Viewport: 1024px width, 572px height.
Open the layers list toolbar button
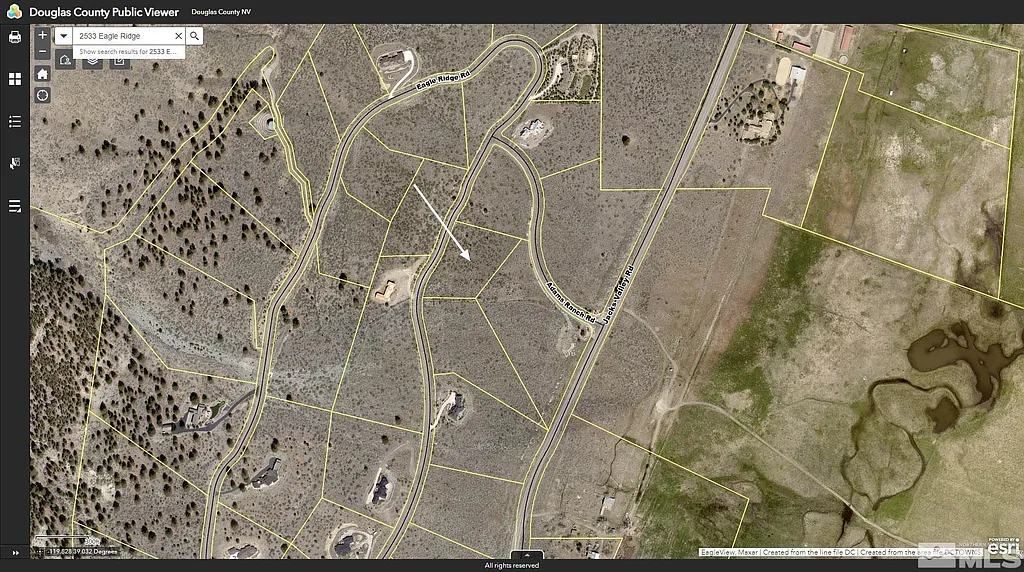[x=92, y=61]
